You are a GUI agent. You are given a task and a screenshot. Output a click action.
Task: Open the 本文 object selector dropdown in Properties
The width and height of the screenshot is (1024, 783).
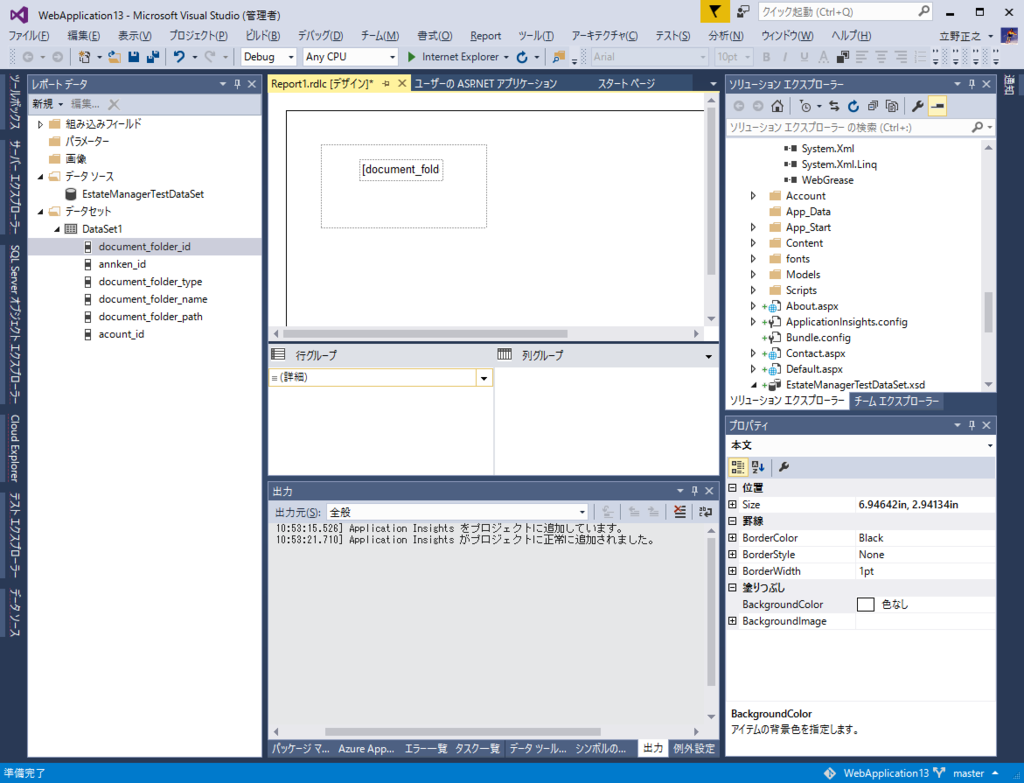pyautogui.click(x=990, y=445)
